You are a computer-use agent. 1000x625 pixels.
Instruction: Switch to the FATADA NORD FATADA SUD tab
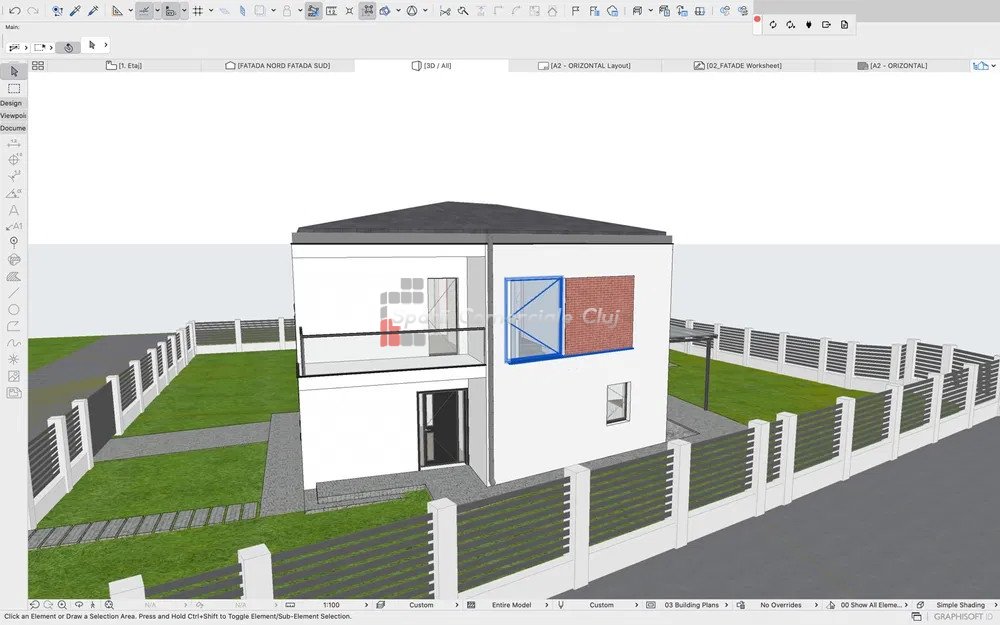point(278,66)
